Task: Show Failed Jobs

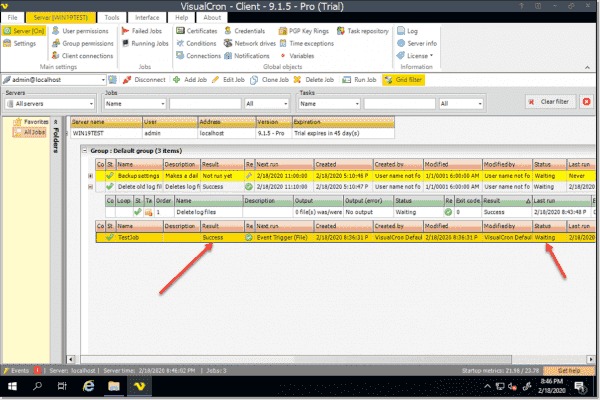Action: (142, 31)
